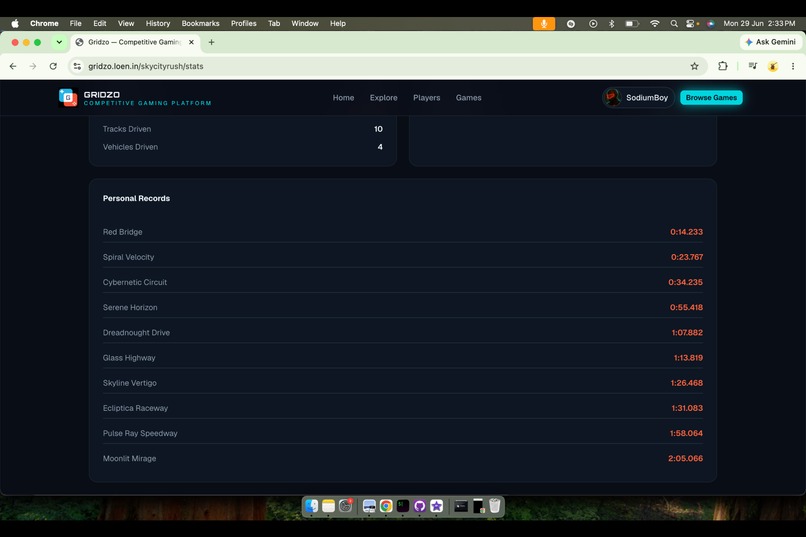The height and width of the screenshot is (537, 806).
Task: Click the Moonlit Mirage track name
Action: point(130,458)
